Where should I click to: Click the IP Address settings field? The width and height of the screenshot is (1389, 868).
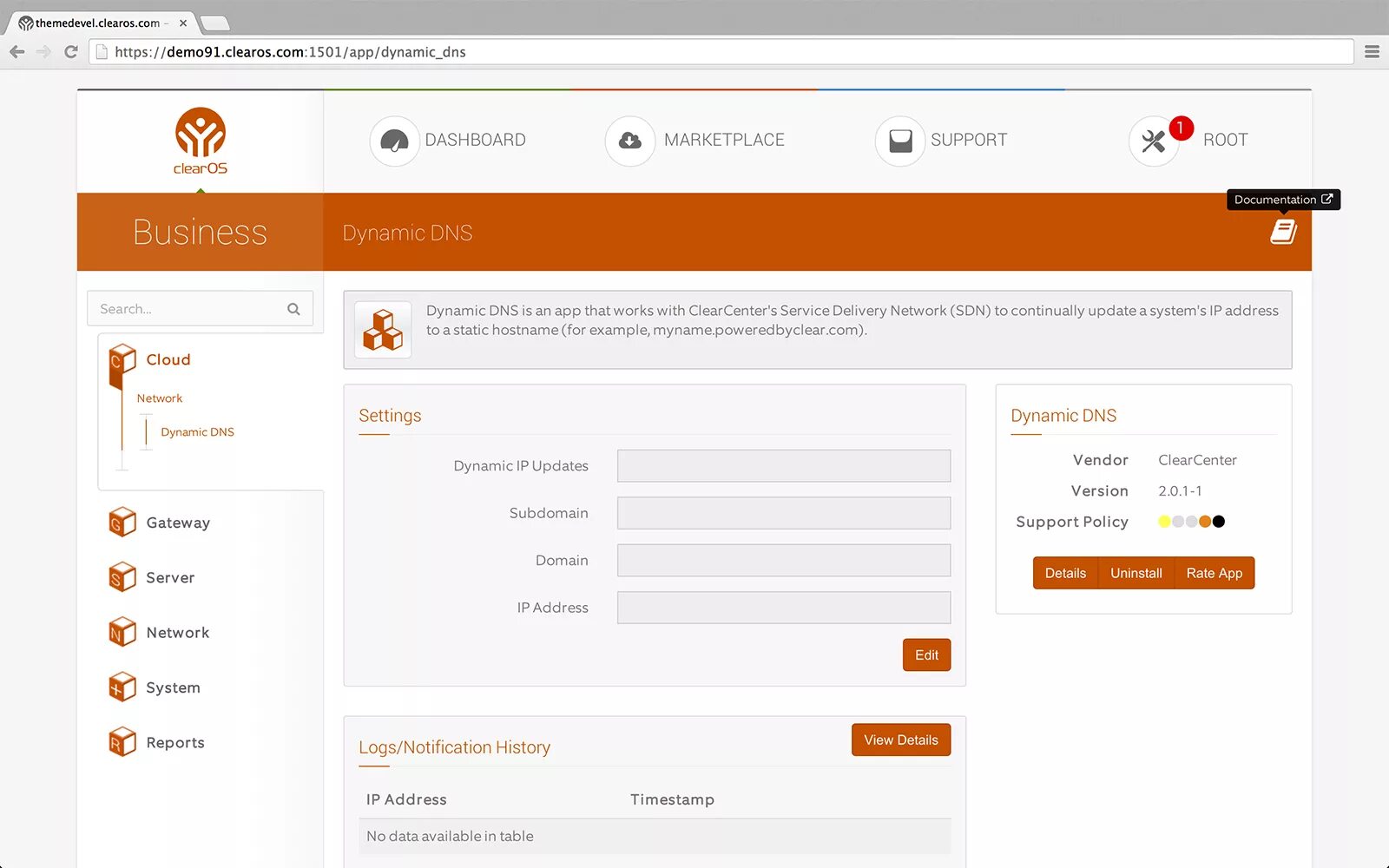[784, 608]
